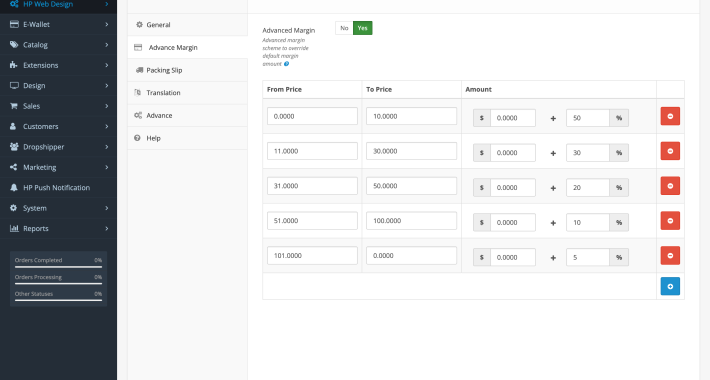Click the Reports chart icon in sidebar
The image size is (710, 380).
pyautogui.click(x=14, y=228)
